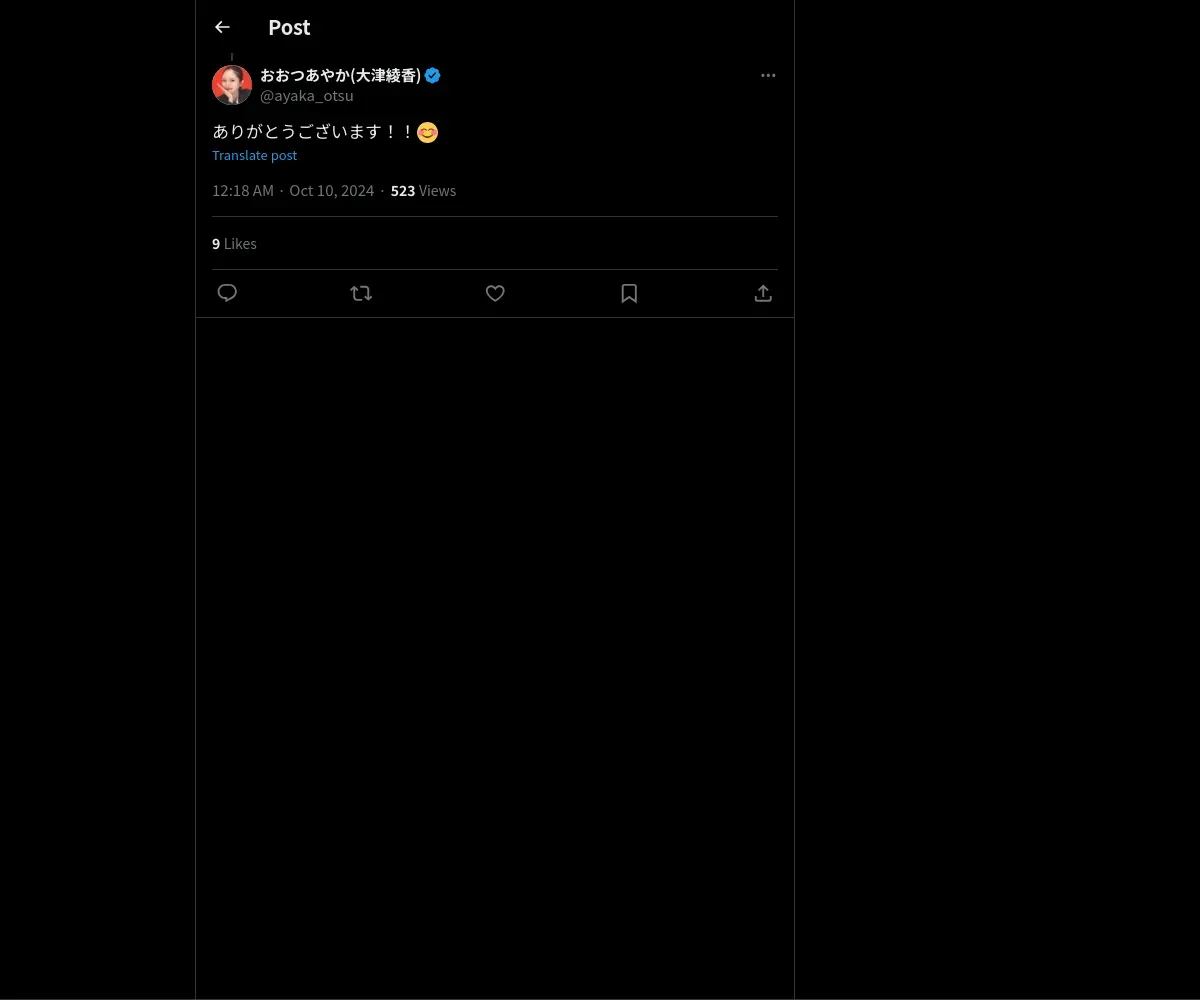1200x1000 pixels.
Task: Click the Oct 10, 2024 date
Action: click(x=332, y=191)
